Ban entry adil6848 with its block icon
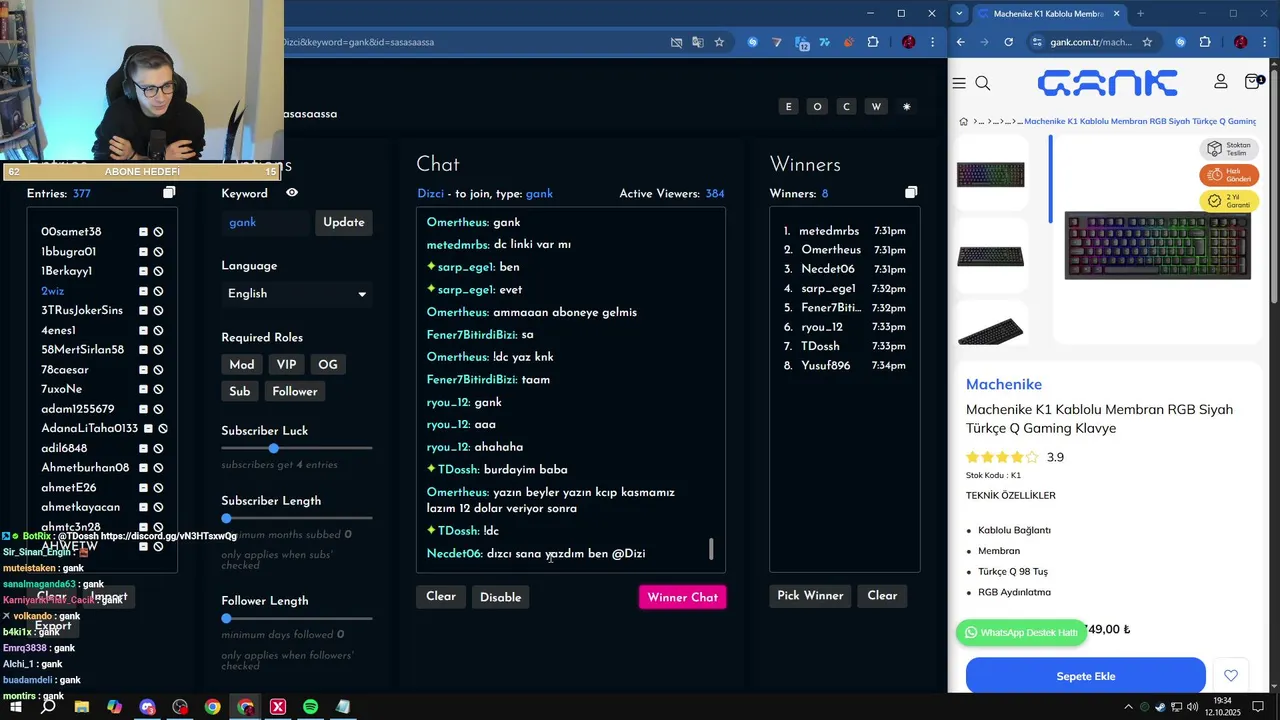The width and height of the screenshot is (1280, 720). (158, 448)
